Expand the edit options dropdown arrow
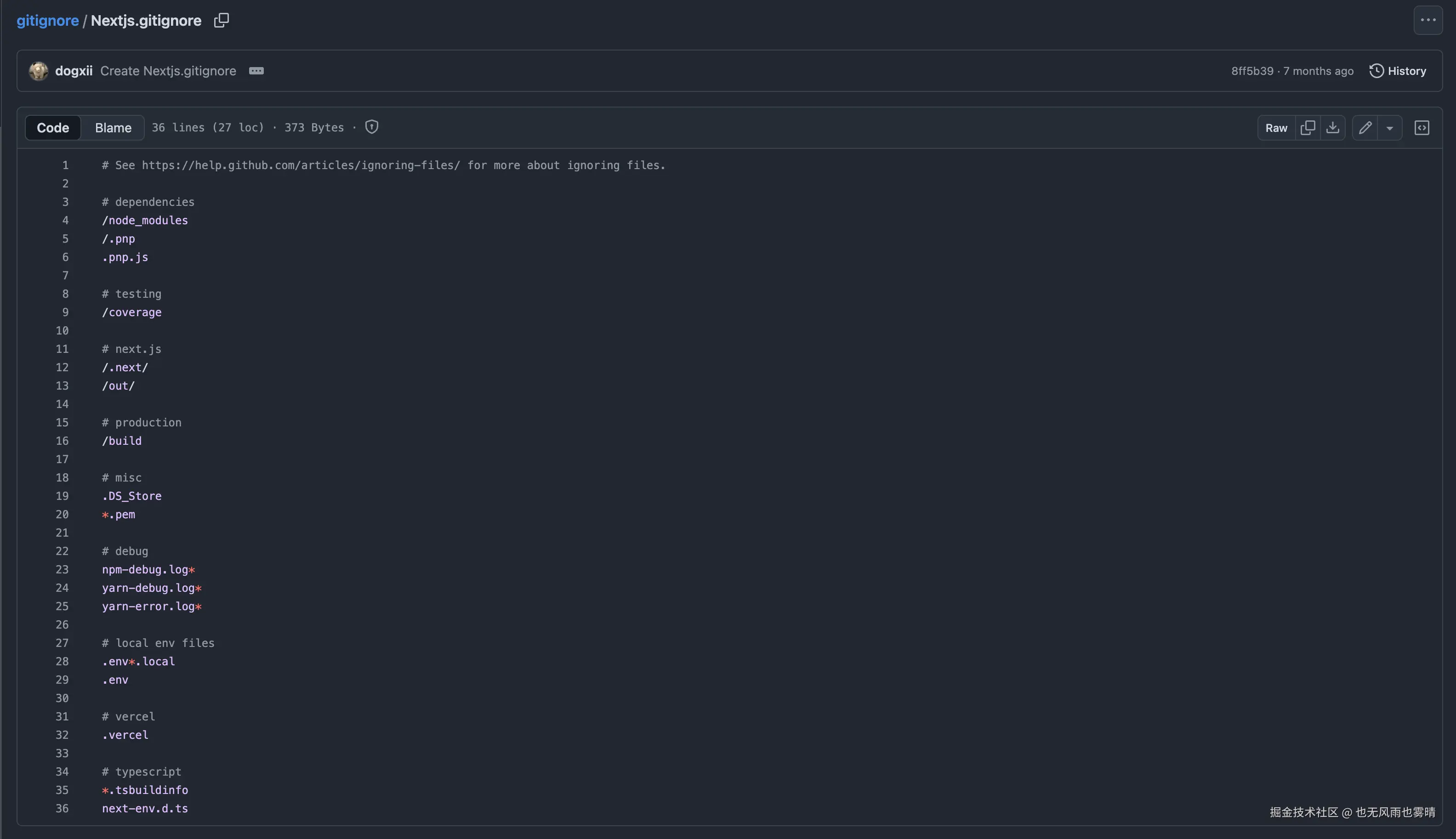Viewport: 1456px width, 839px height. click(1390, 128)
